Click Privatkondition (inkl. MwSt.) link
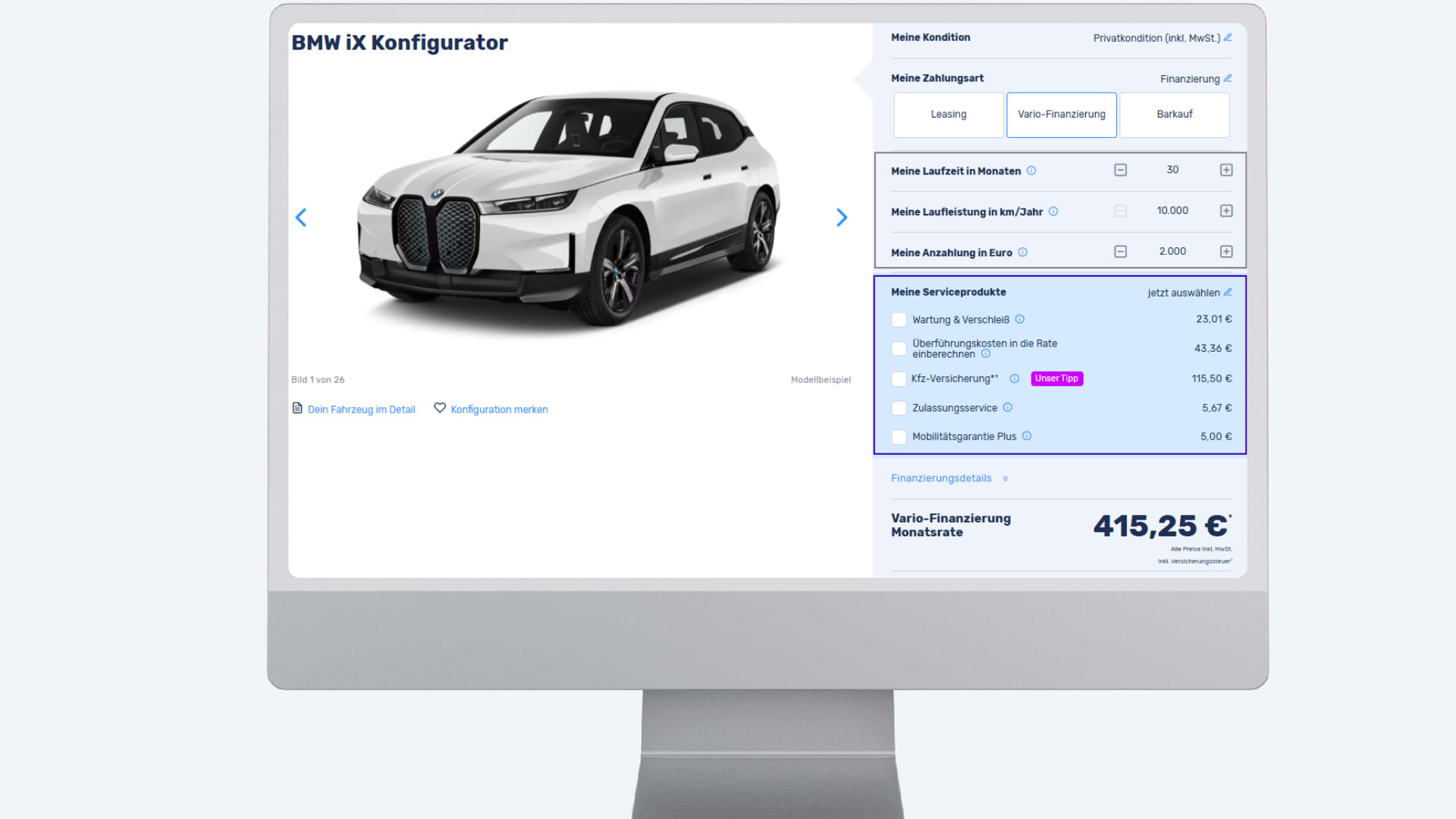The width and height of the screenshot is (1456, 819). (1156, 38)
